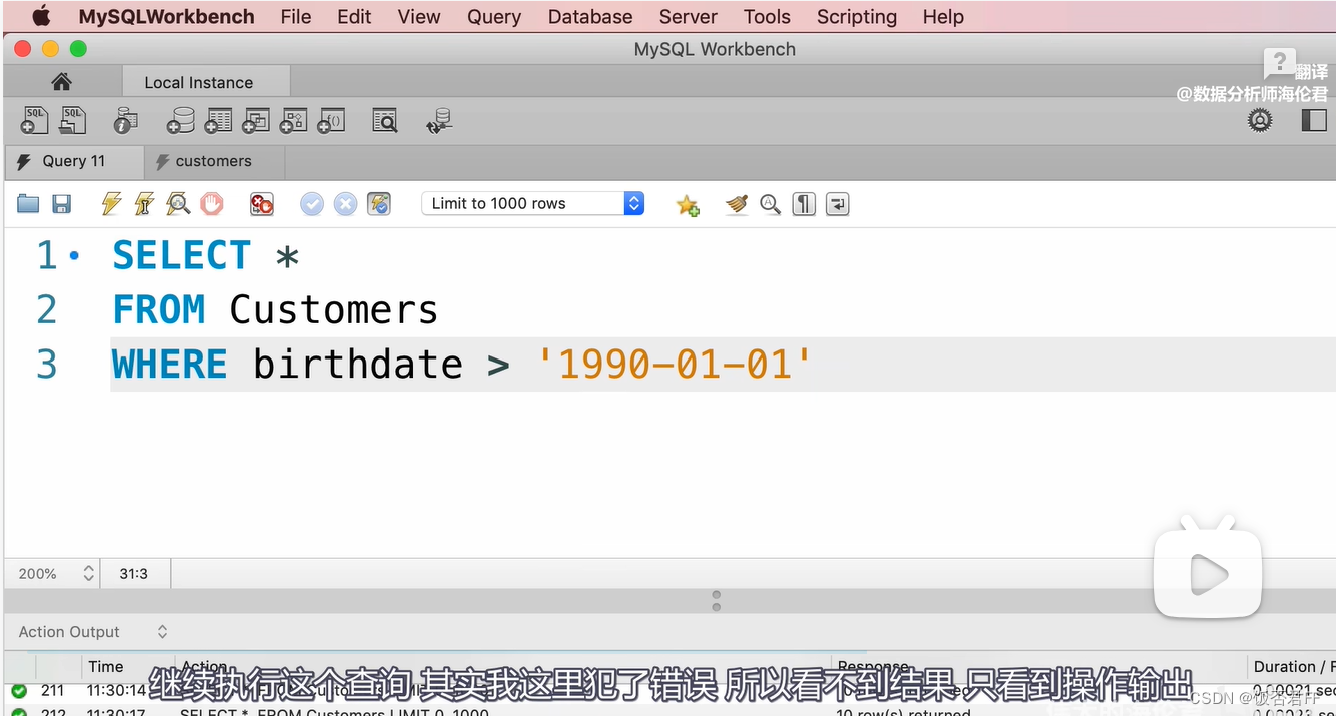This screenshot has height=716, width=1336.
Task: Run Explain plan on current statement
Action: tap(178, 204)
